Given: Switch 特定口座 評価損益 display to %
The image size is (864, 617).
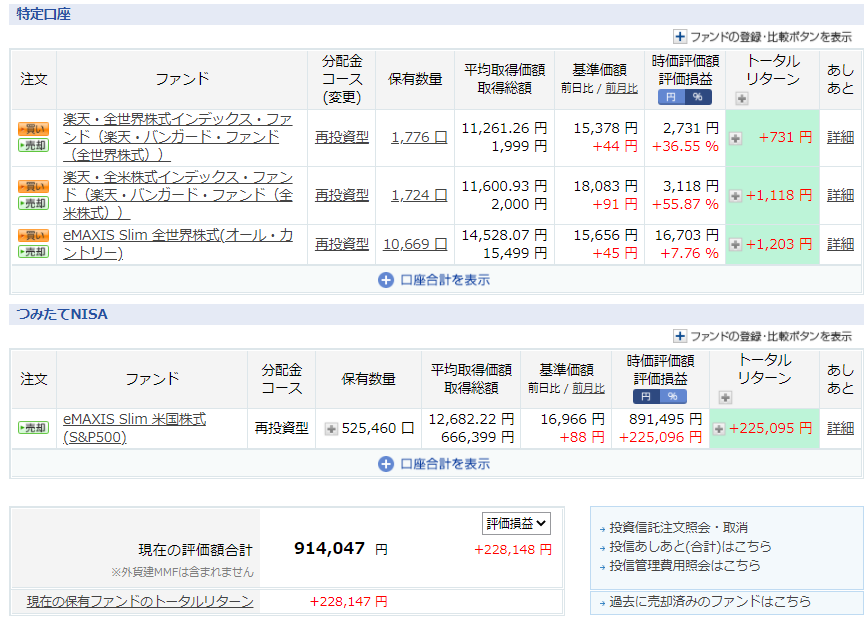Looking at the screenshot, I should pyautogui.click(x=698, y=97).
